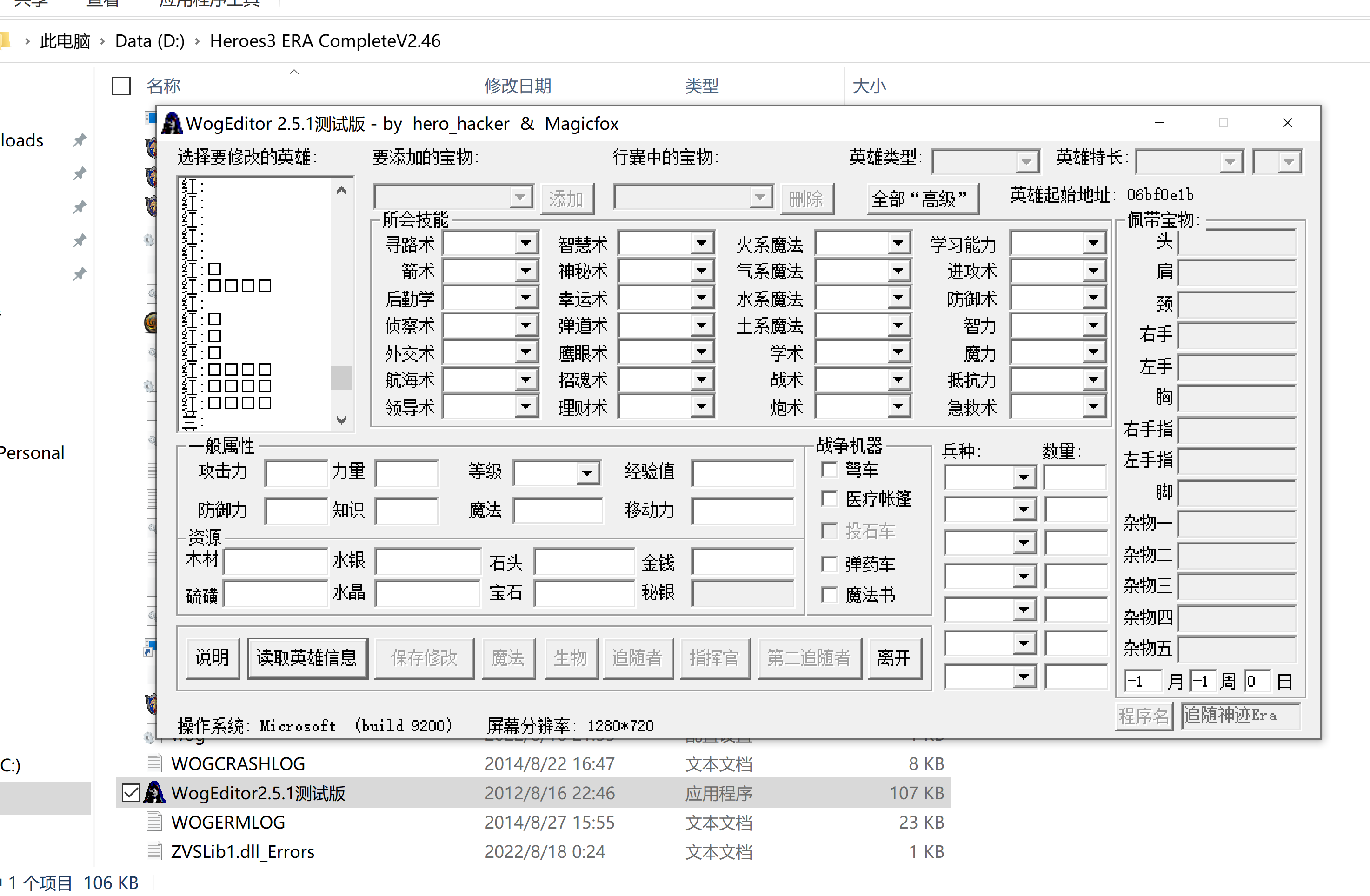Click the 攻击力 input field
The image size is (1370, 896).
pyautogui.click(x=296, y=473)
